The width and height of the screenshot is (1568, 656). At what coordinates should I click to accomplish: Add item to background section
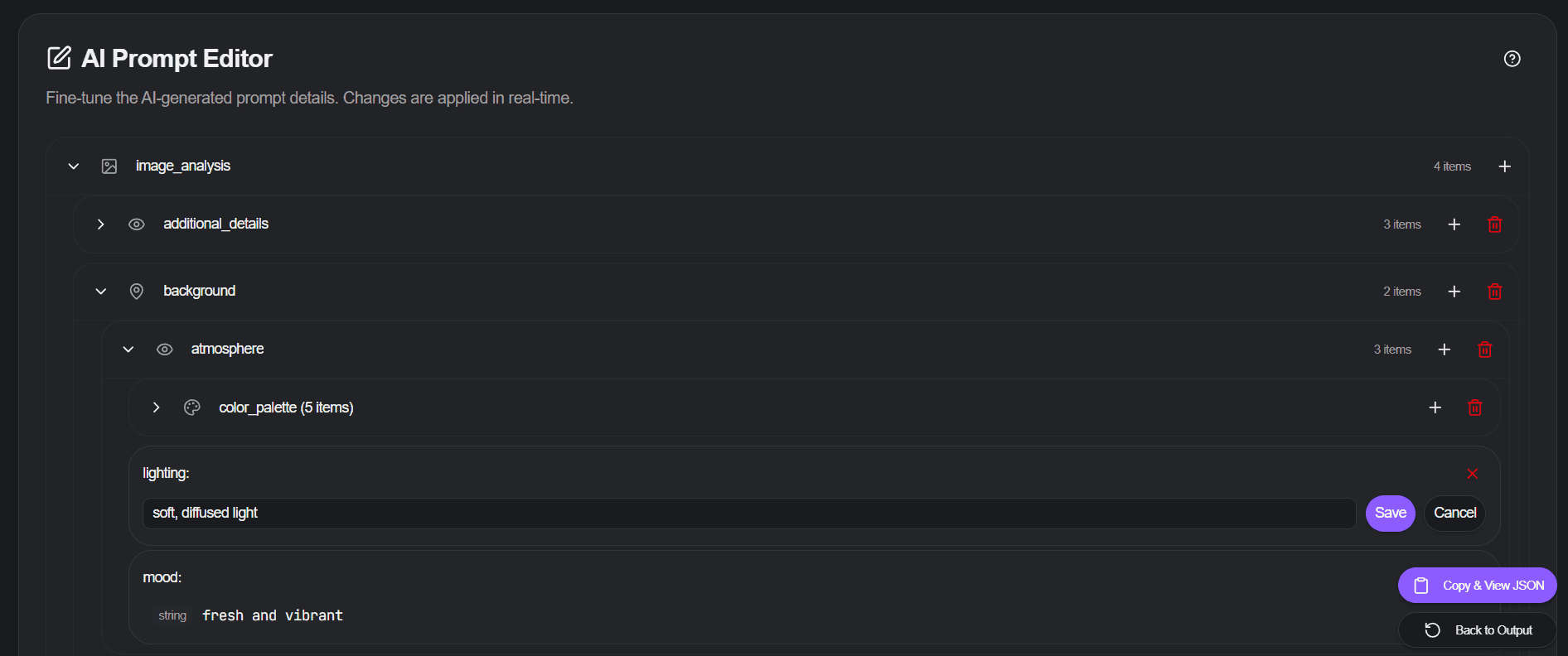click(1454, 292)
